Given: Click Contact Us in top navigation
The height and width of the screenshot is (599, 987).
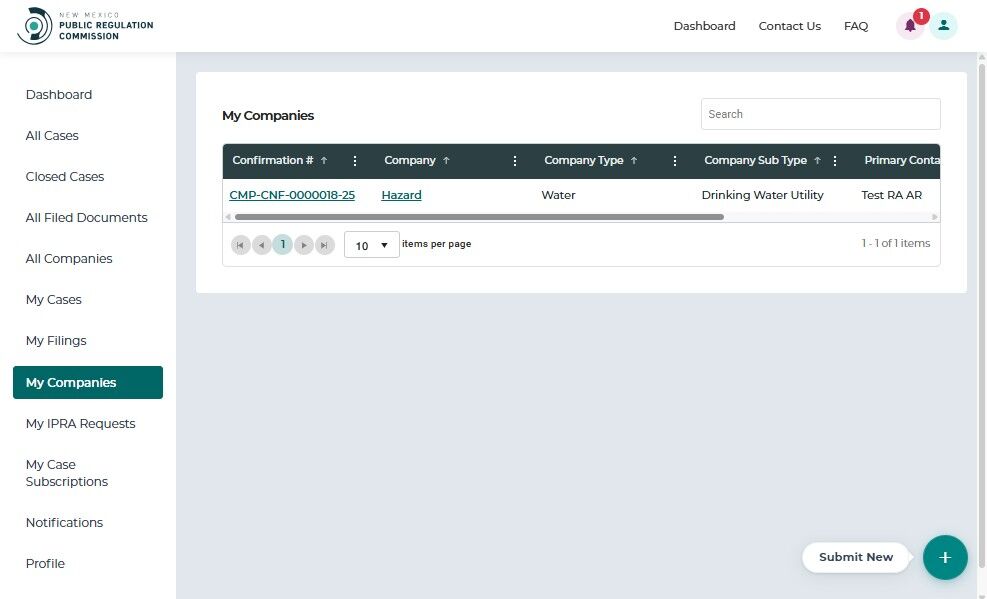Looking at the screenshot, I should point(789,26).
